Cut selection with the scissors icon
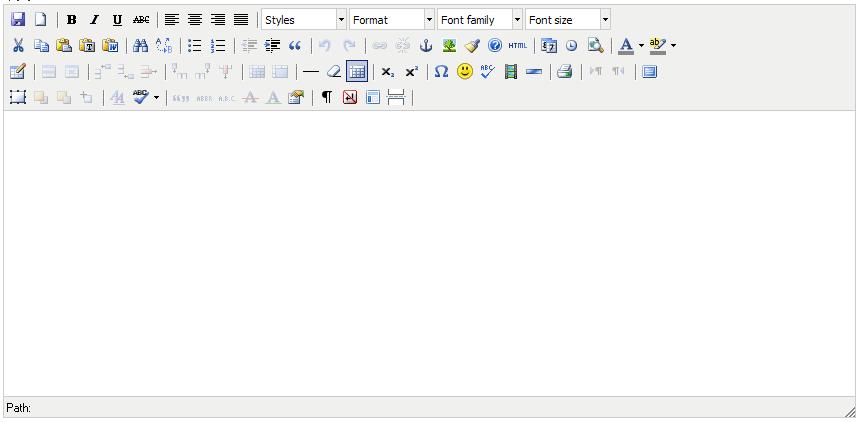The width and height of the screenshot is (861, 422). coord(18,46)
